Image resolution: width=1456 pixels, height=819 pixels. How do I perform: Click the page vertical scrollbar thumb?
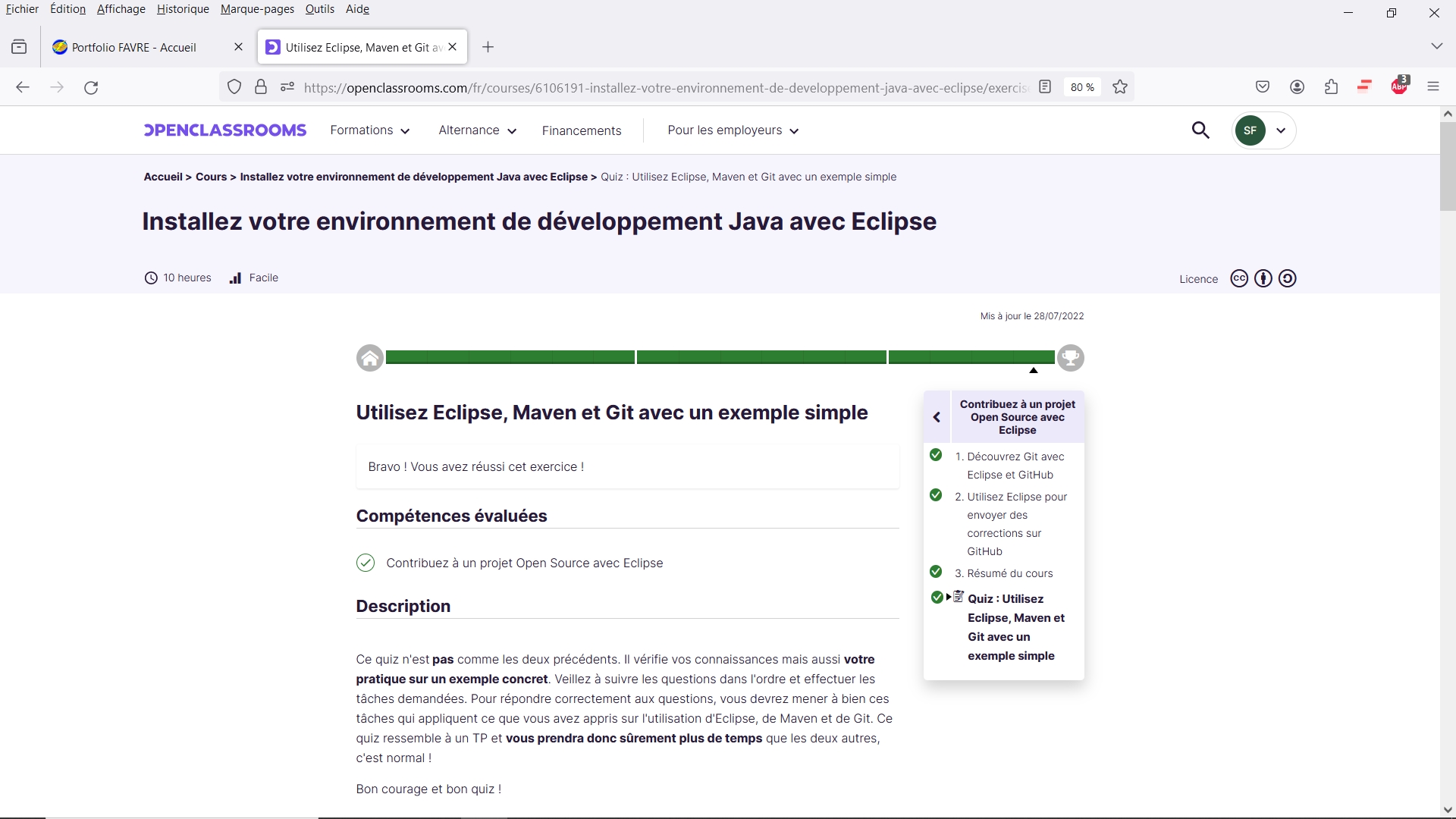(x=1448, y=167)
